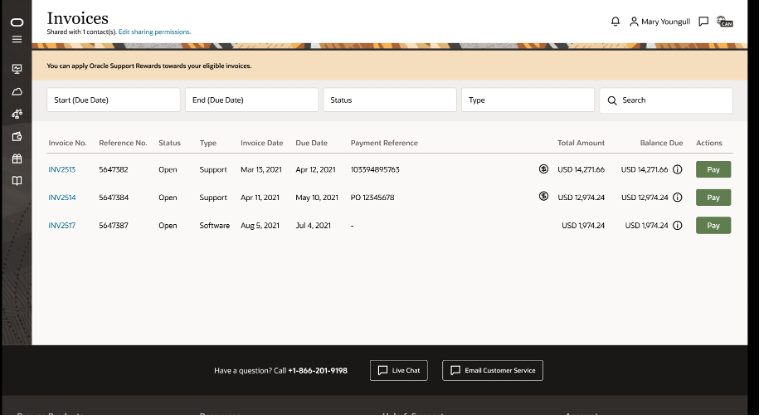Open the users and settings sidebar icon
This screenshot has height=416, width=760.
coord(17,114)
